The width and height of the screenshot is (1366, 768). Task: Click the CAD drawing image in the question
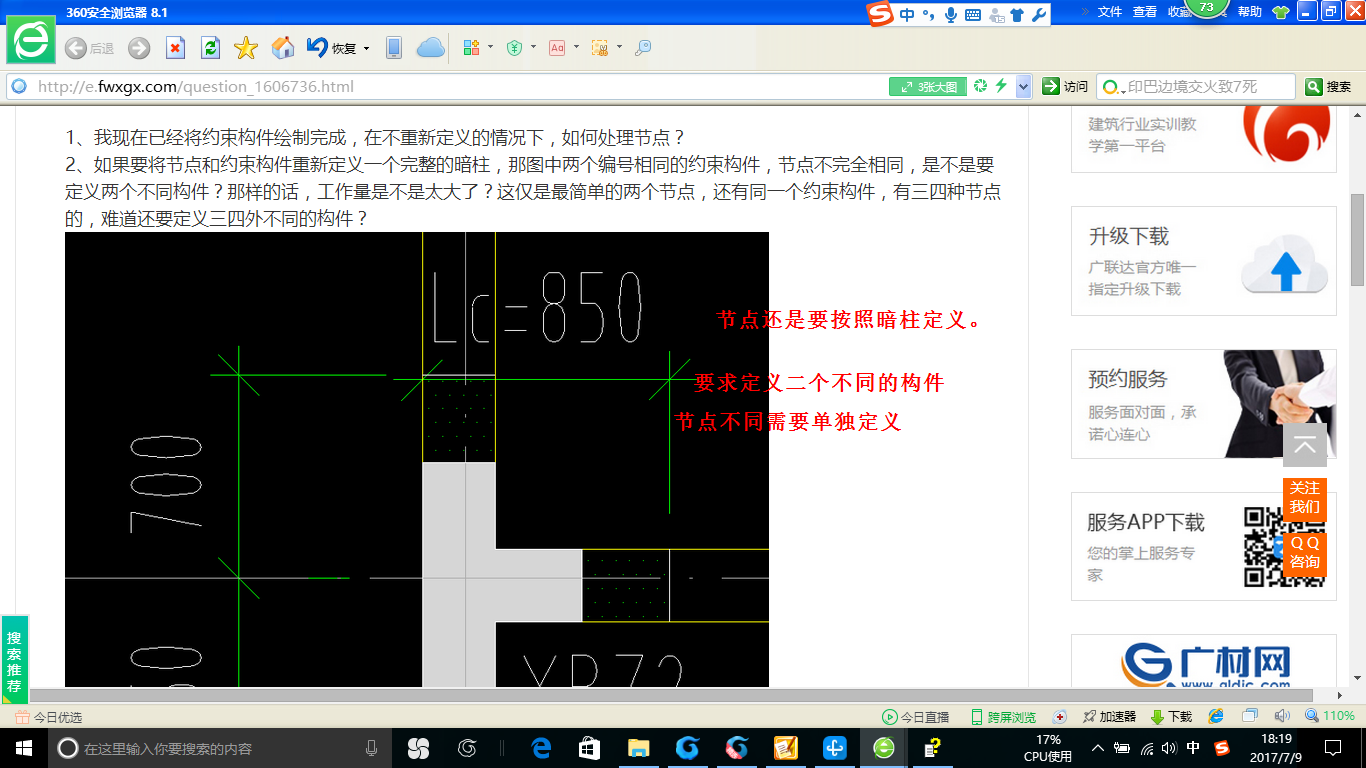417,460
